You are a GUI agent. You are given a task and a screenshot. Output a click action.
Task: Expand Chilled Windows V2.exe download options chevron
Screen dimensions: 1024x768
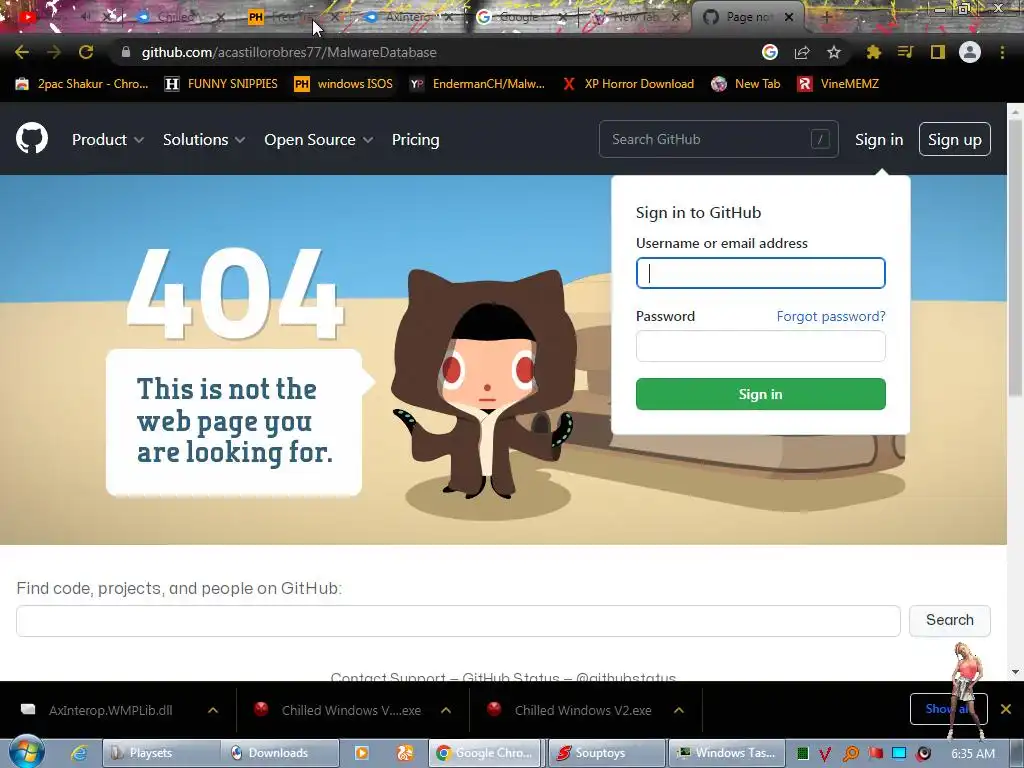pos(679,710)
